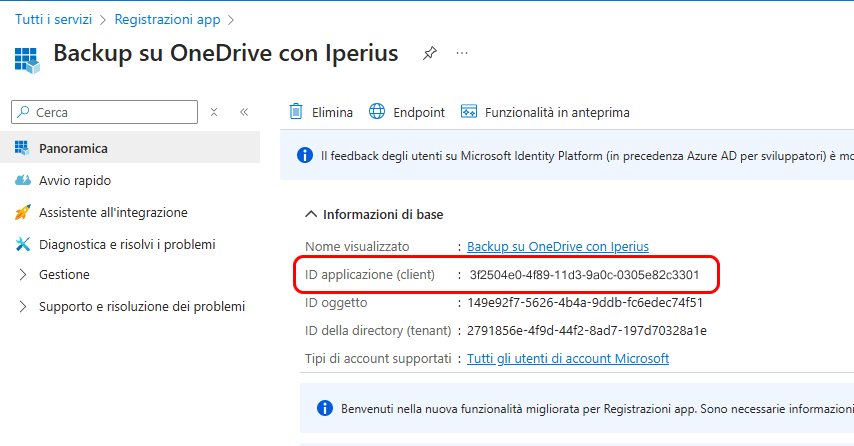
Task: Open the Backup su OneDrive con Iperius link
Action: 558,247
